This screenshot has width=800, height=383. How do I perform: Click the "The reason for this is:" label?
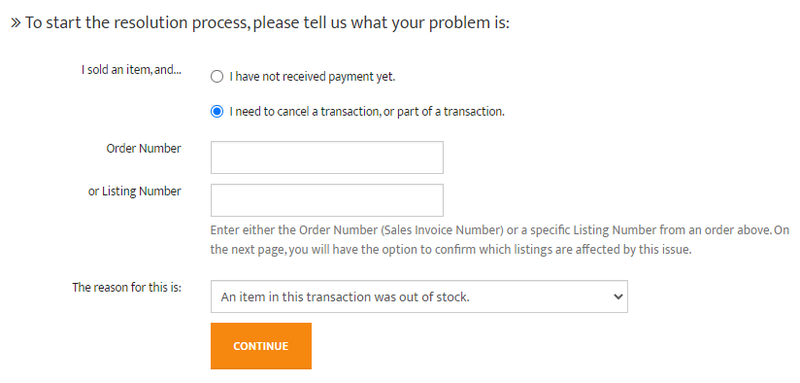tap(127, 287)
